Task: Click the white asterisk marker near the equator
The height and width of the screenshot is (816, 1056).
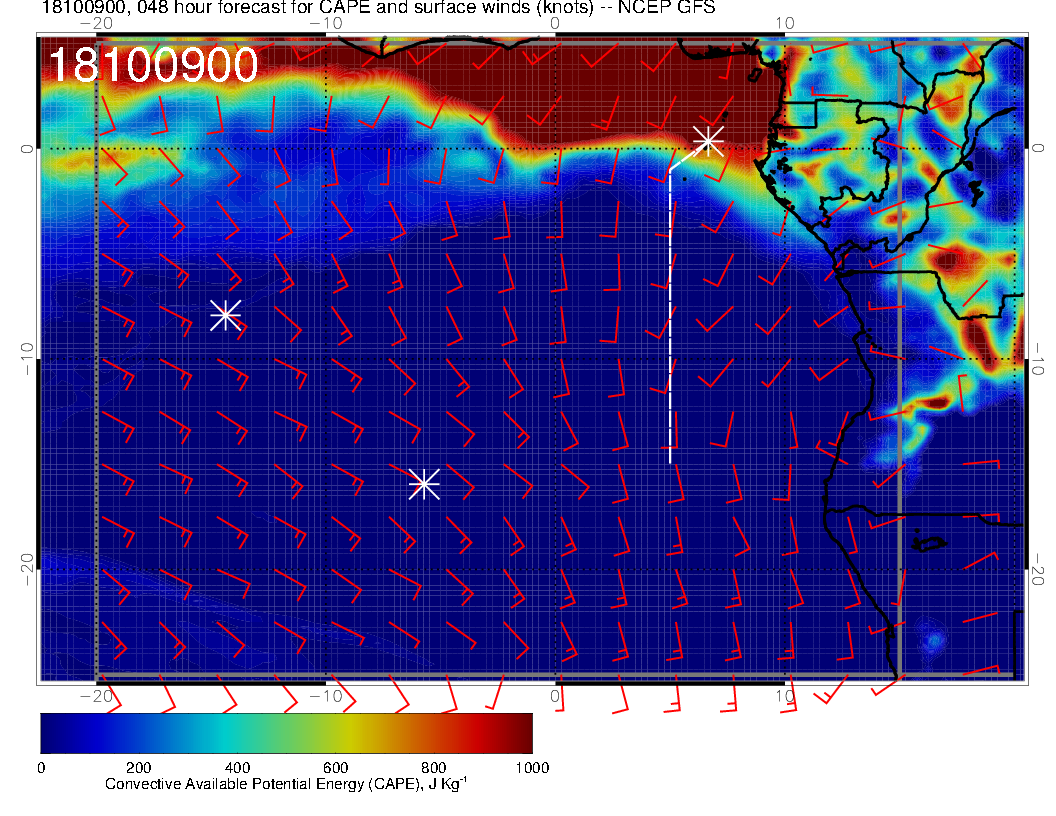Action: pyautogui.click(x=708, y=140)
